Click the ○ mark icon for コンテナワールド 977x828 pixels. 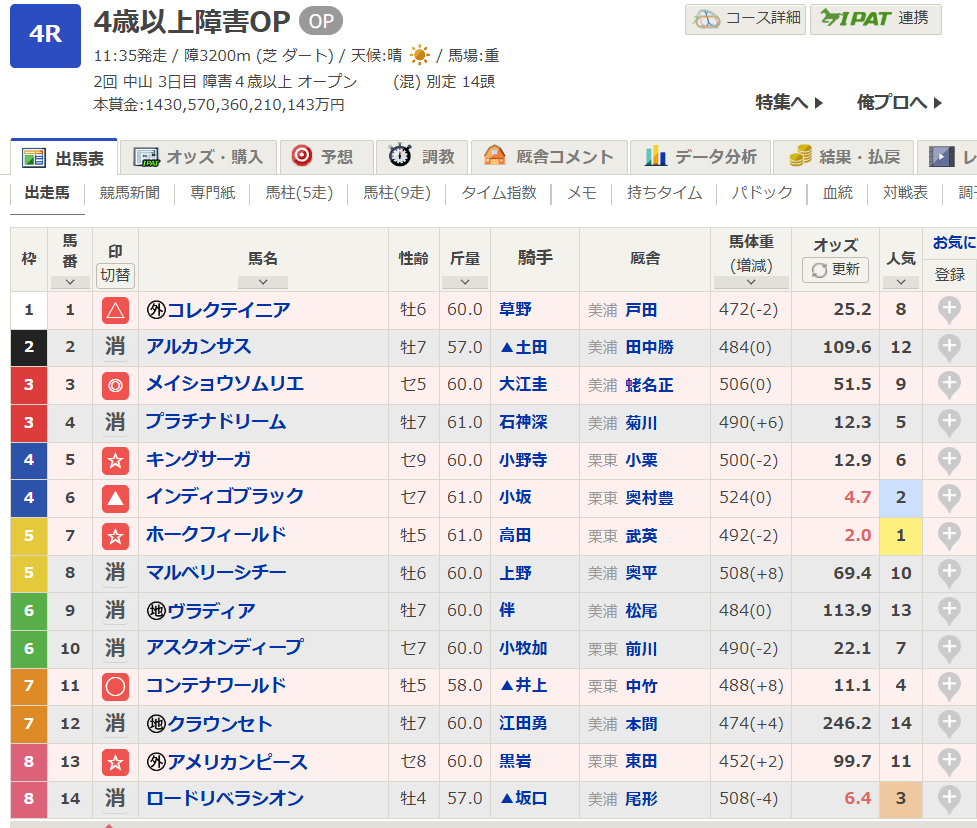[x=115, y=686]
